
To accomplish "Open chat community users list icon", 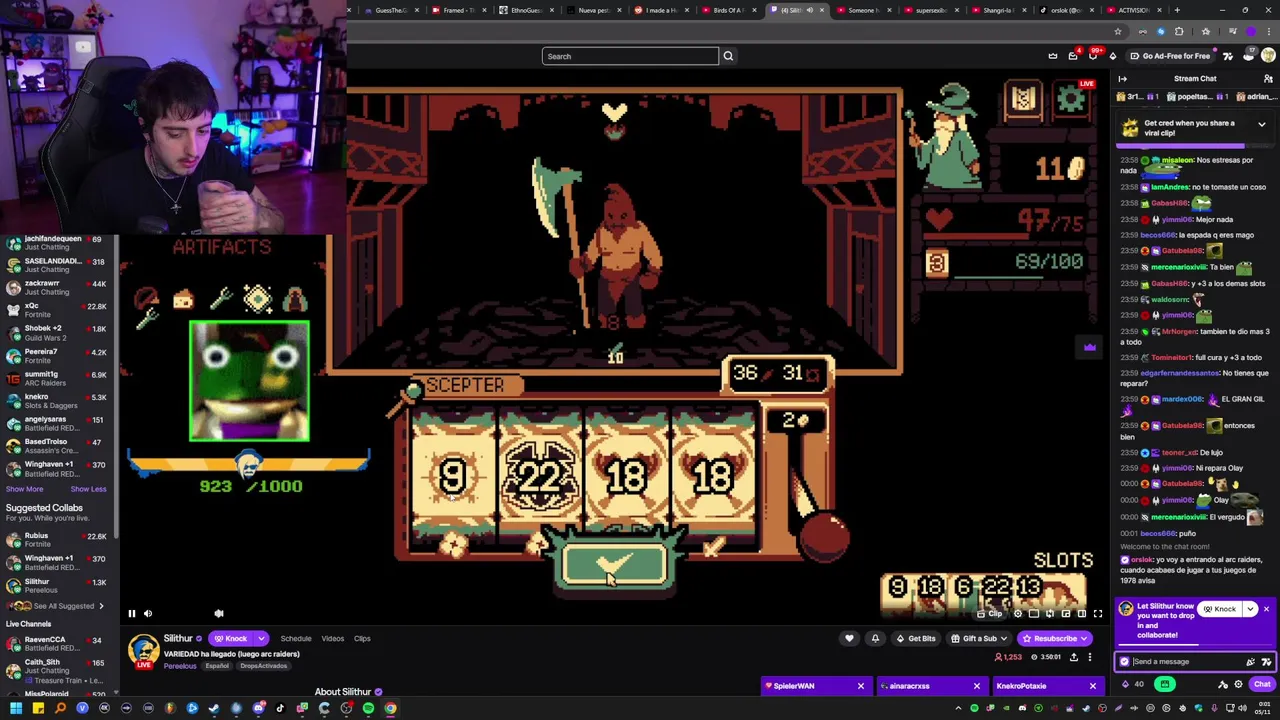I will point(1267,79).
